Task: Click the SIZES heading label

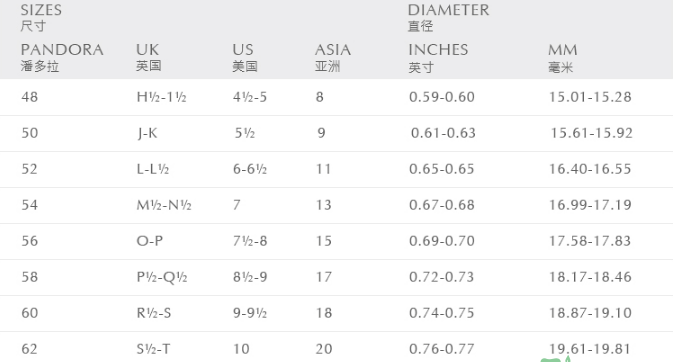Action: pyautogui.click(x=41, y=18)
